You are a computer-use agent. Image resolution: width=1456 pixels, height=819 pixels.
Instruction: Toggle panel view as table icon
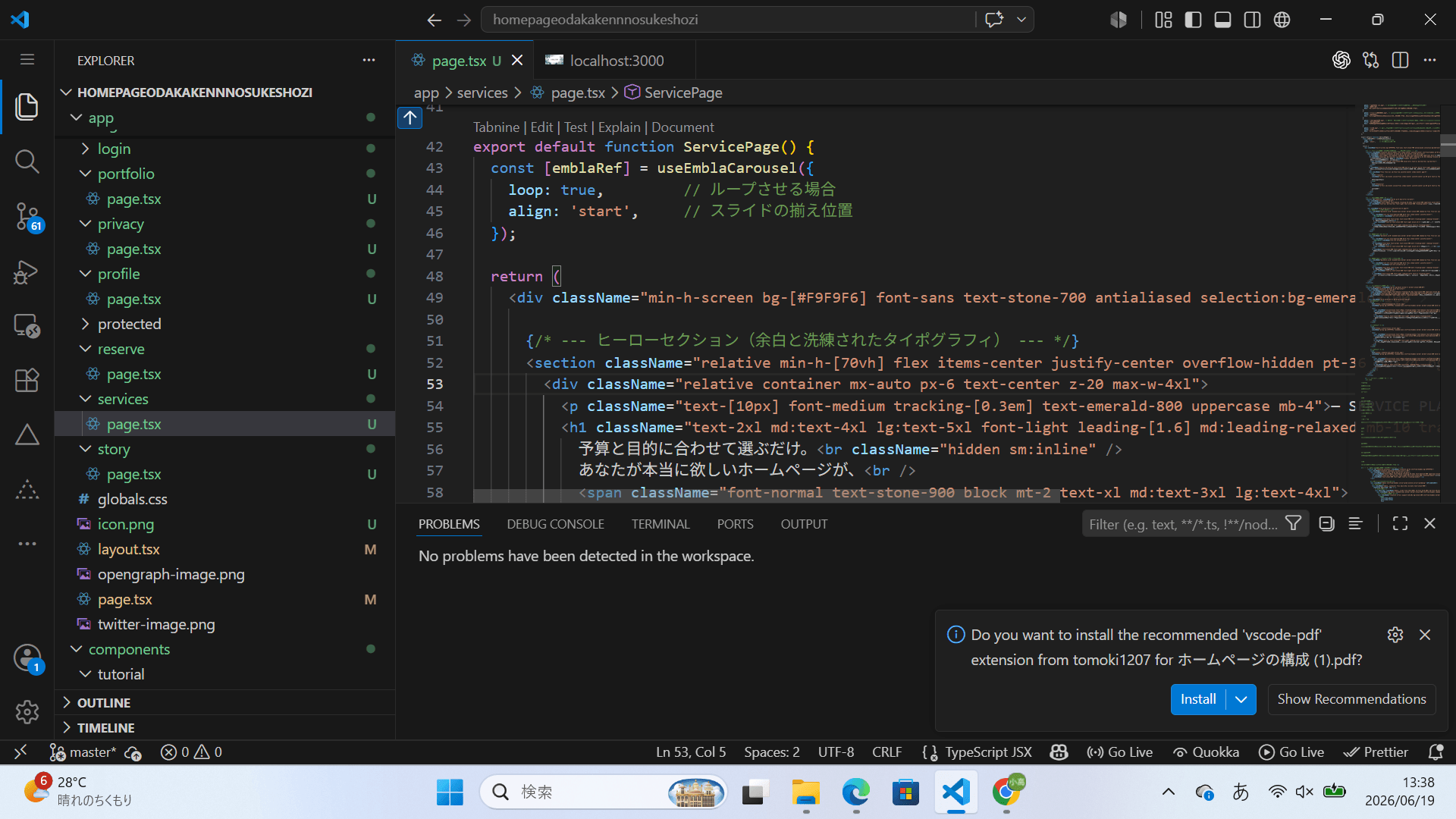(x=1355, y=524)
